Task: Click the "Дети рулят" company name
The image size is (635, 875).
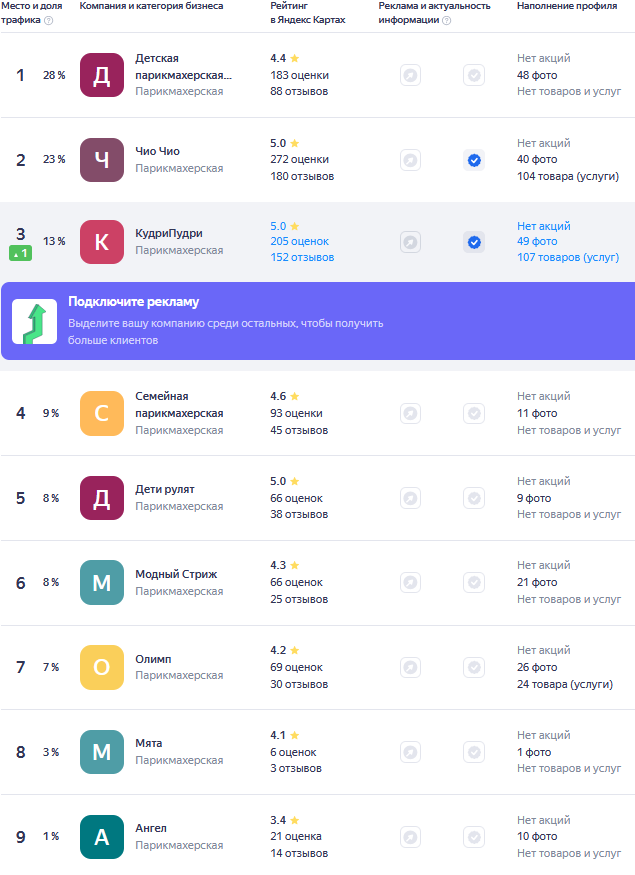Action: pos(165,489)
